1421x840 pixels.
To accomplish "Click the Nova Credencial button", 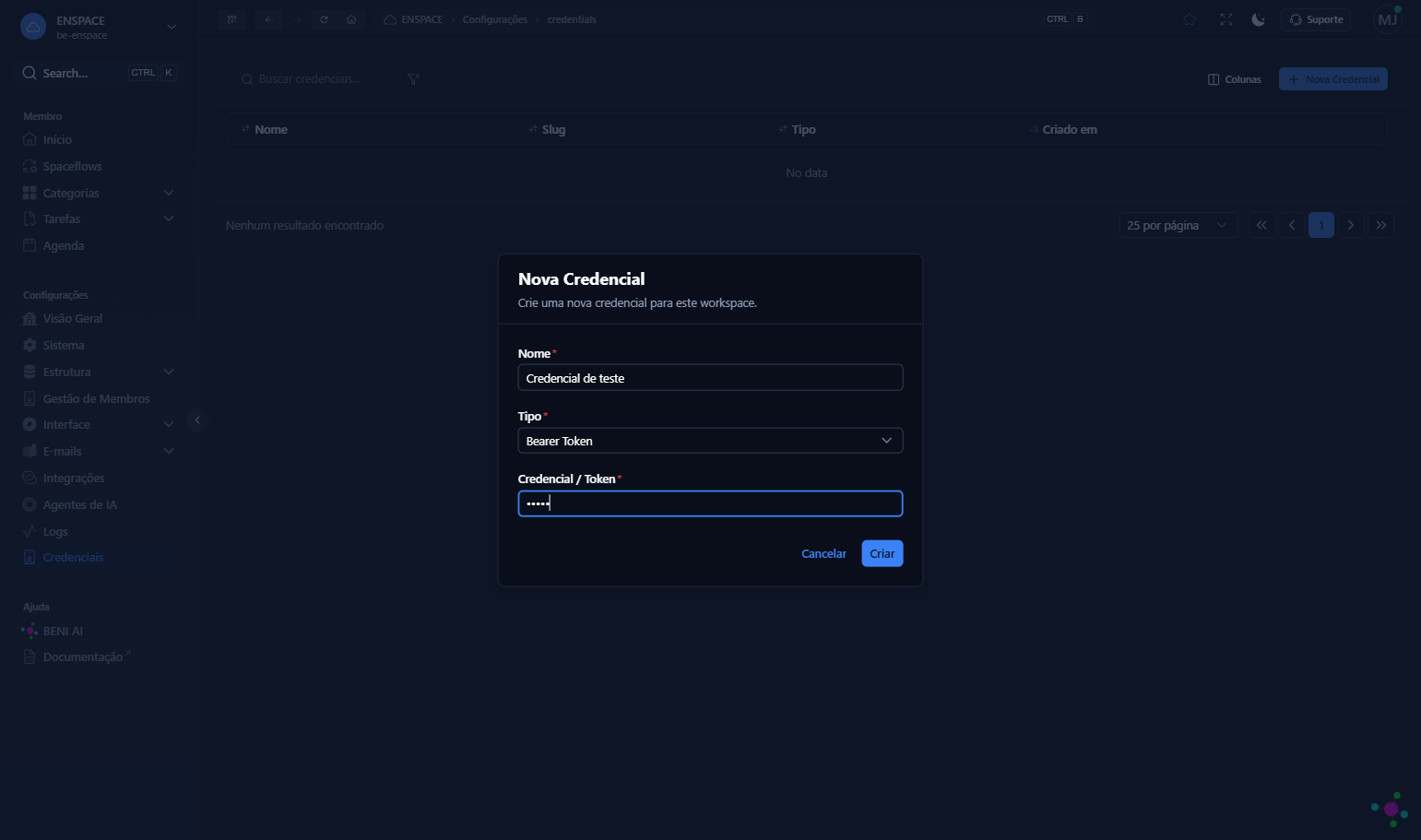I will click(x=1333, y=79).
